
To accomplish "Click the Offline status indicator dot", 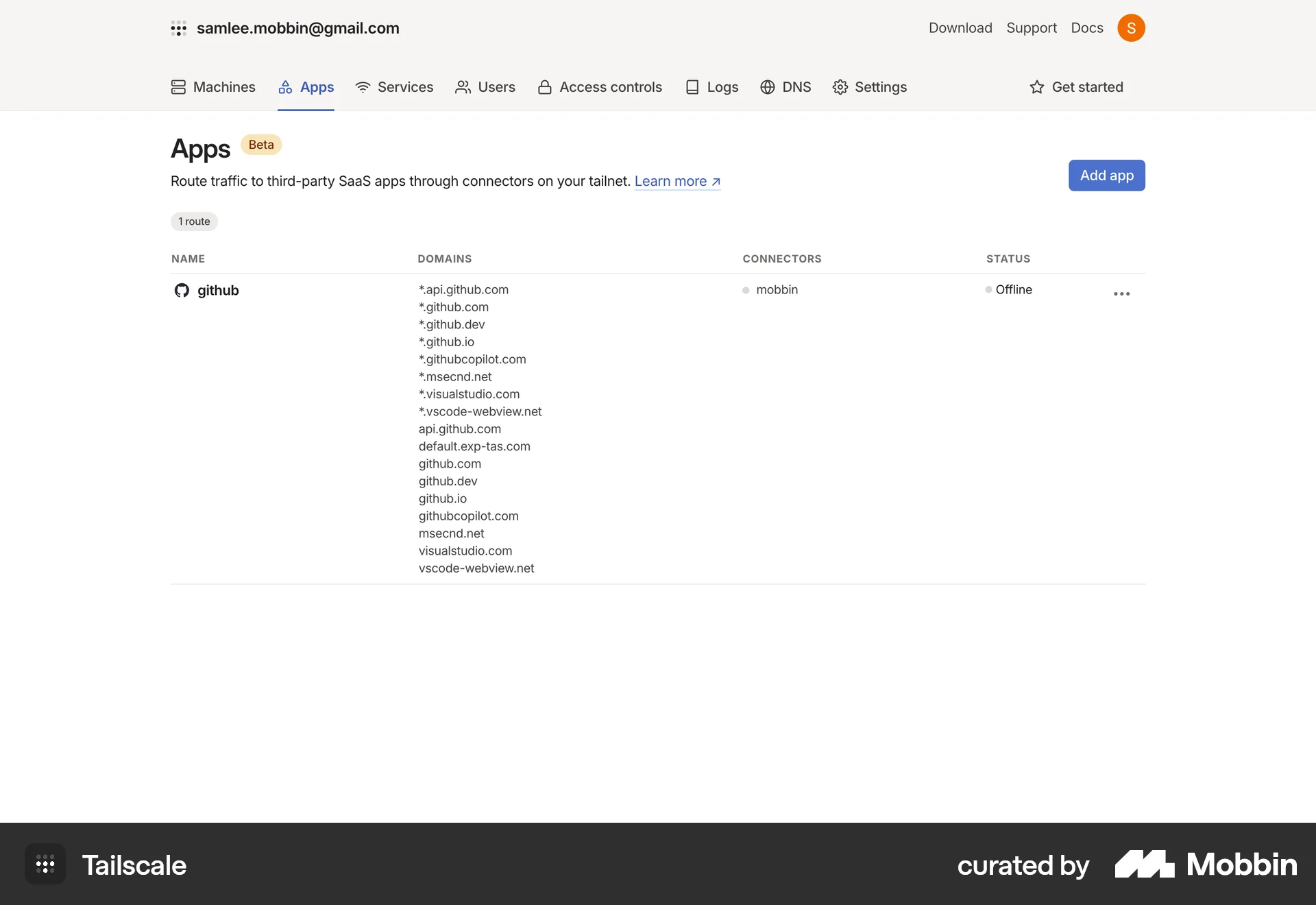I will (x=988, y=289).
